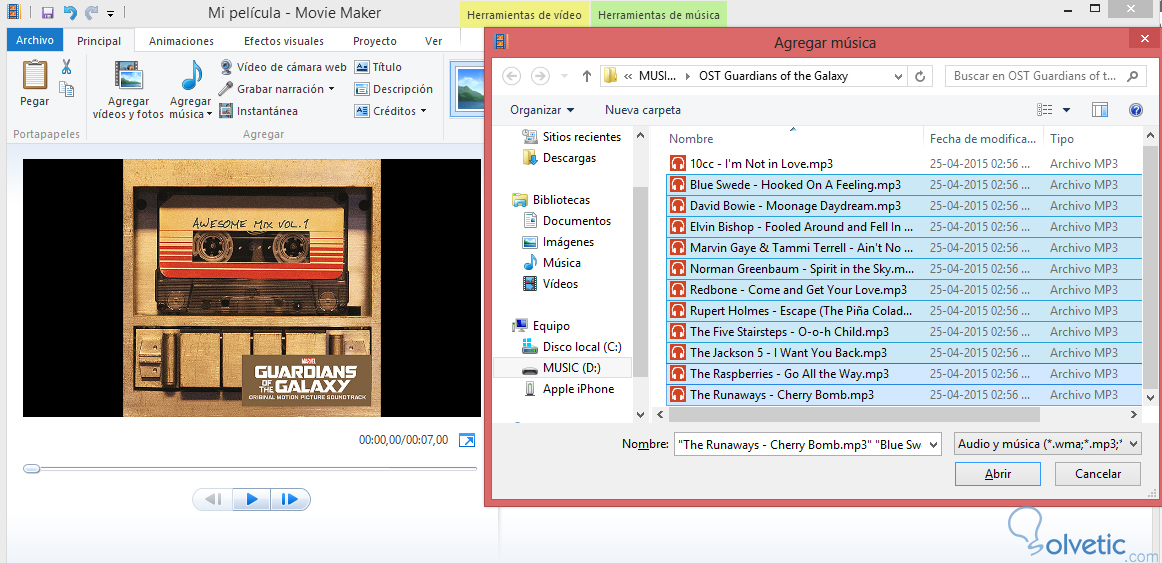Click the Cut scissors icon
Screen dimensions: 1162x563
[x=66, y=67]
